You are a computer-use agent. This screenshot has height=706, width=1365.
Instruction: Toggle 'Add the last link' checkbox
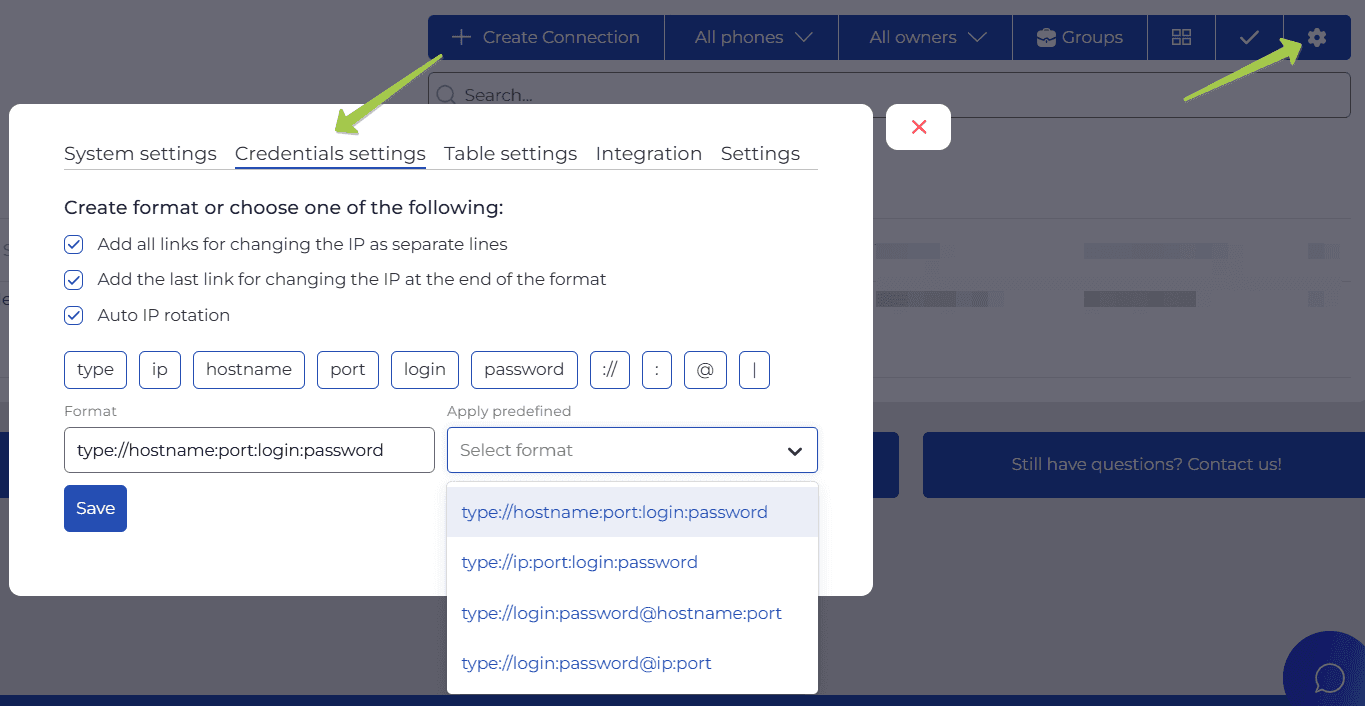[x=74, y=280]
